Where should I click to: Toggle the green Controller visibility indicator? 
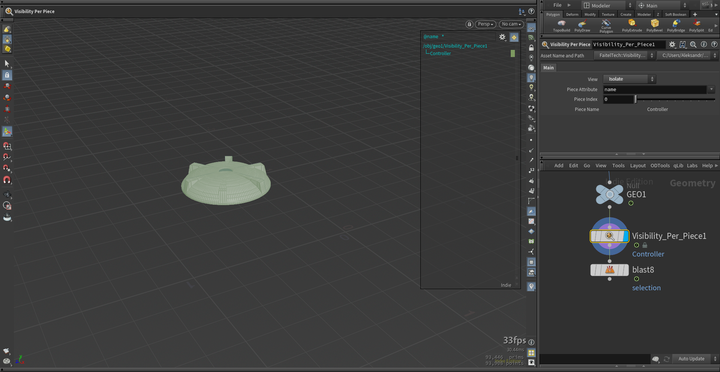[x=513, y=53]
